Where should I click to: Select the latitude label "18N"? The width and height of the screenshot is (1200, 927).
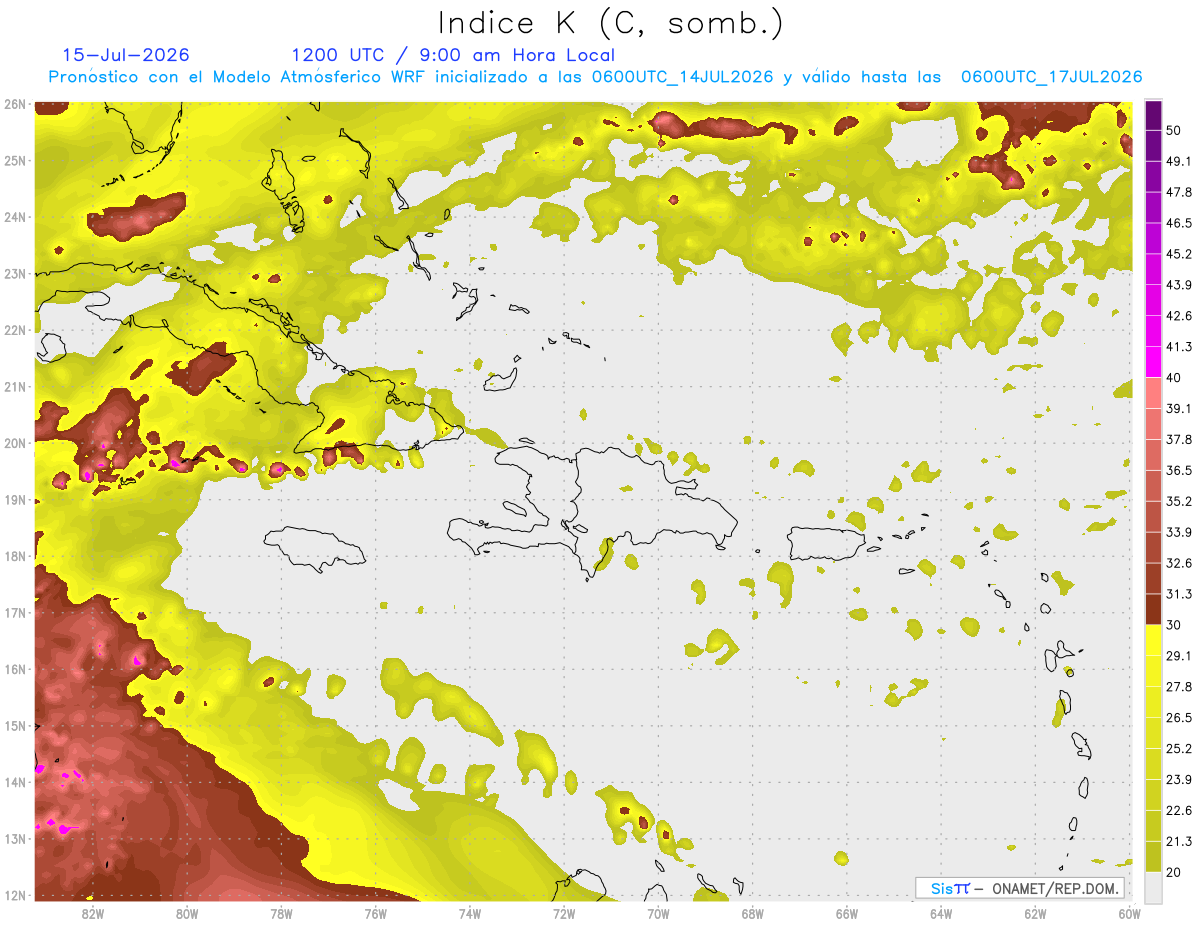pyautogui.click(x=15, y=556)
